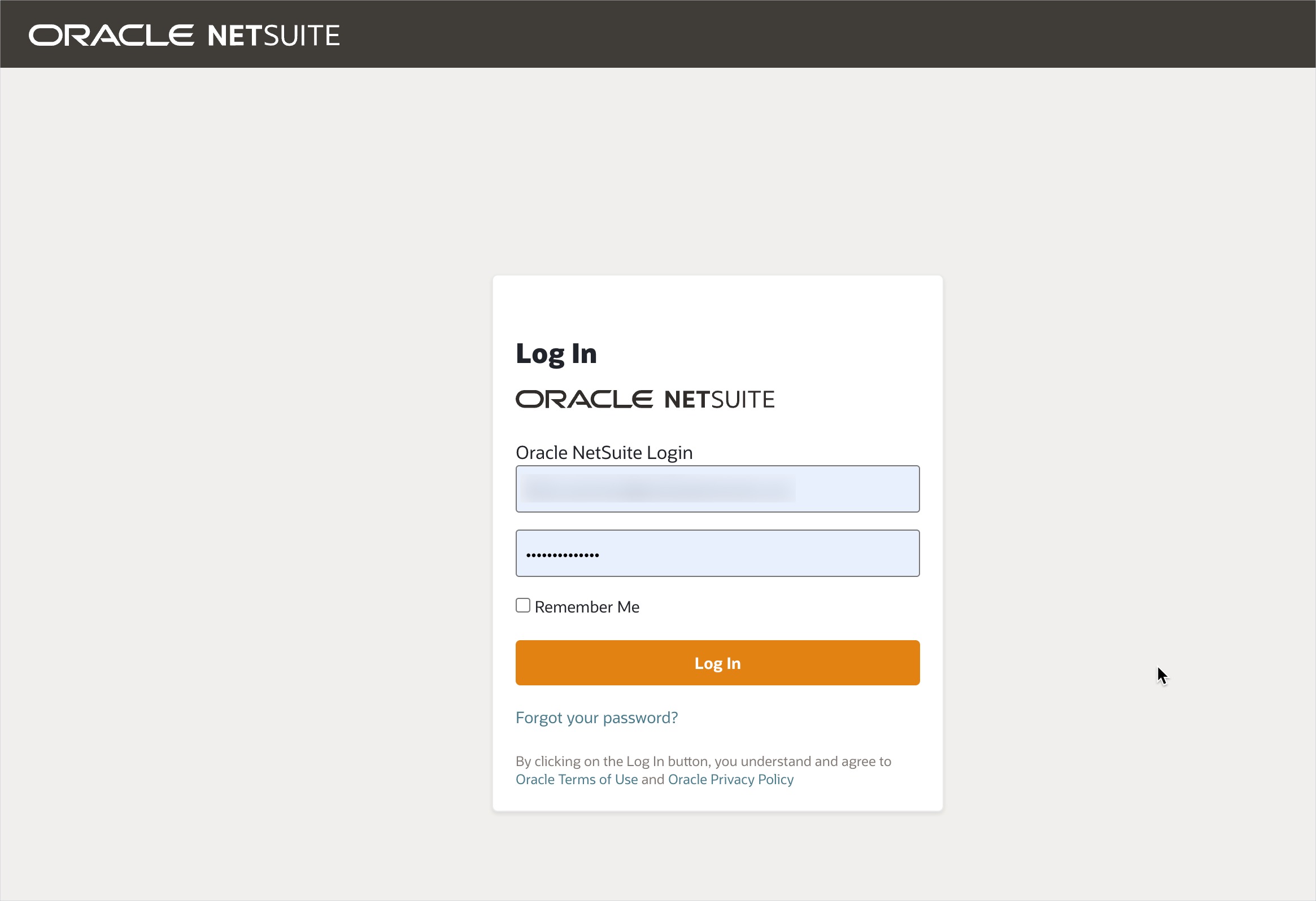Click the masked password dots

pos(563,555)
